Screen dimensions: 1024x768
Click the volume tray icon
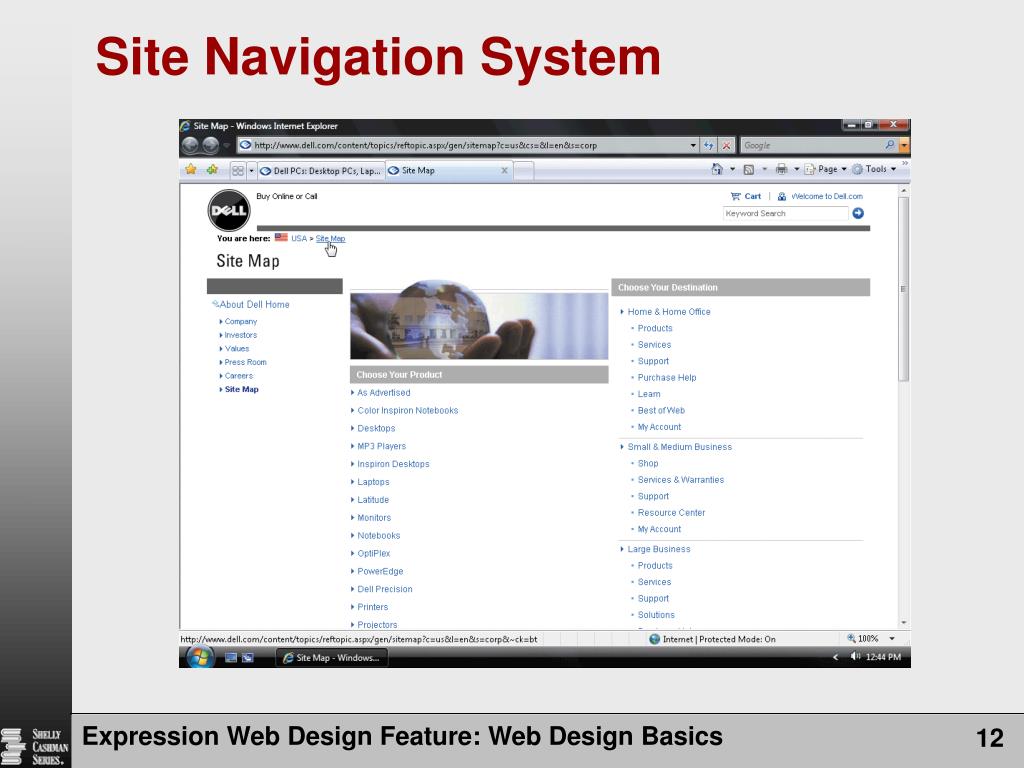click(855, 656)
